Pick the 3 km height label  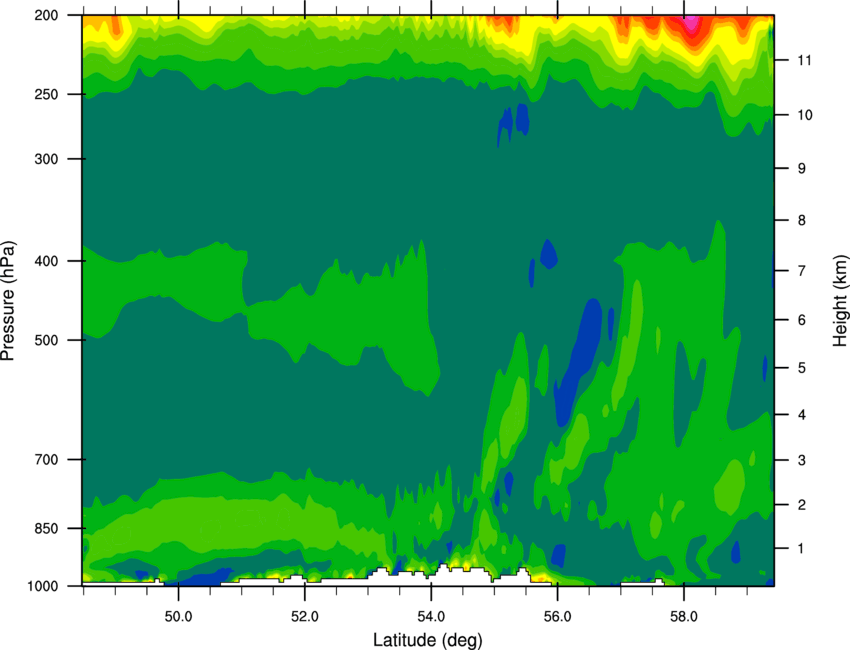click(x=801, y=460)
